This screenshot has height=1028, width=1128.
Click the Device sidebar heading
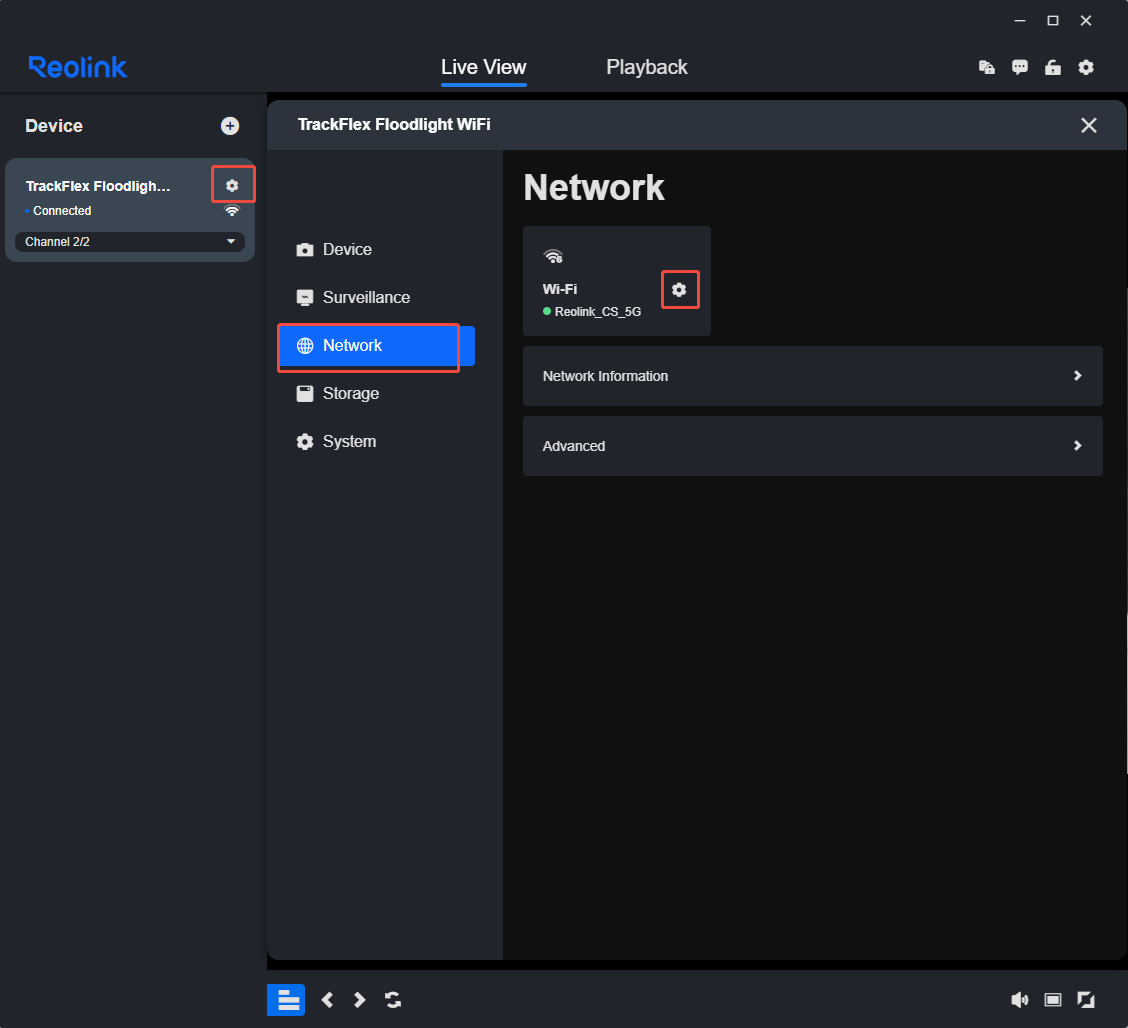(x=54, y=126)
